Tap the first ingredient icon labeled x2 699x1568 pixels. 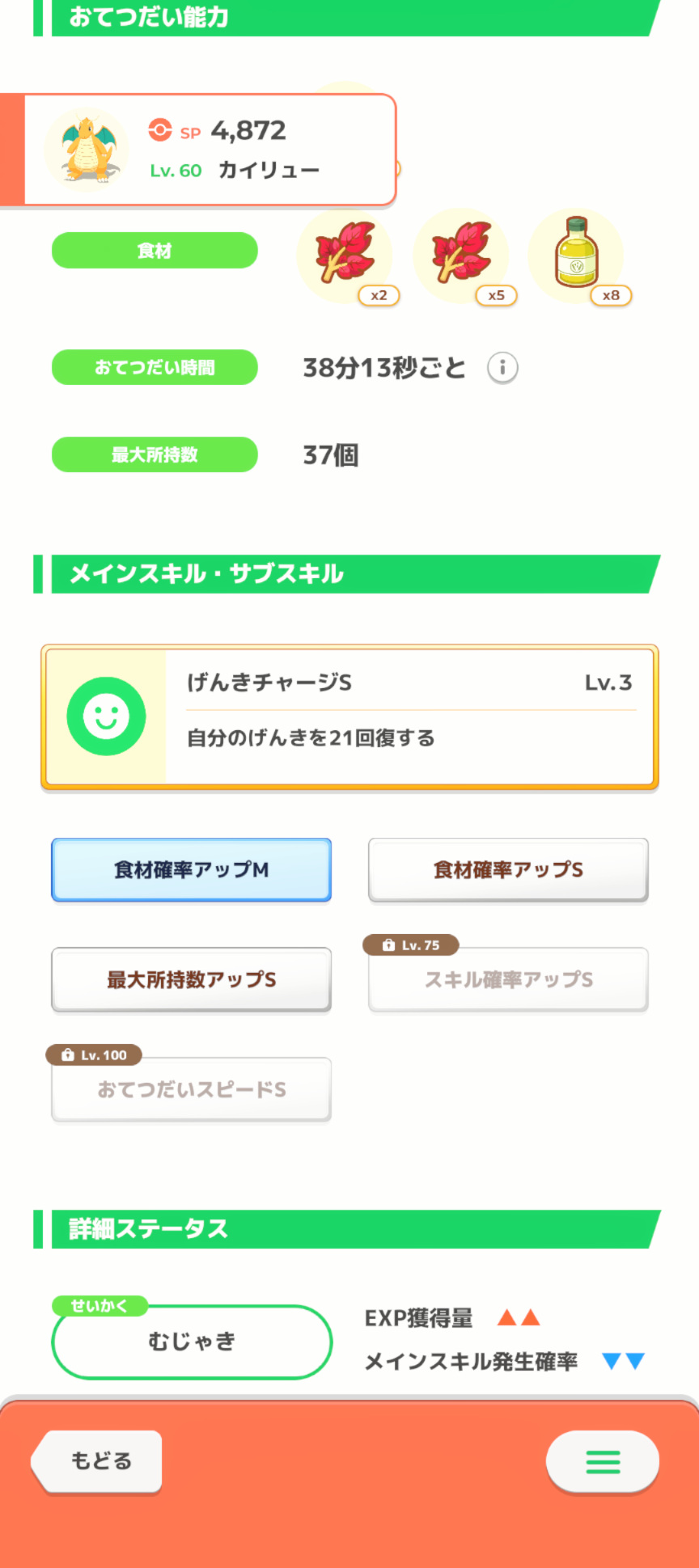345,256
